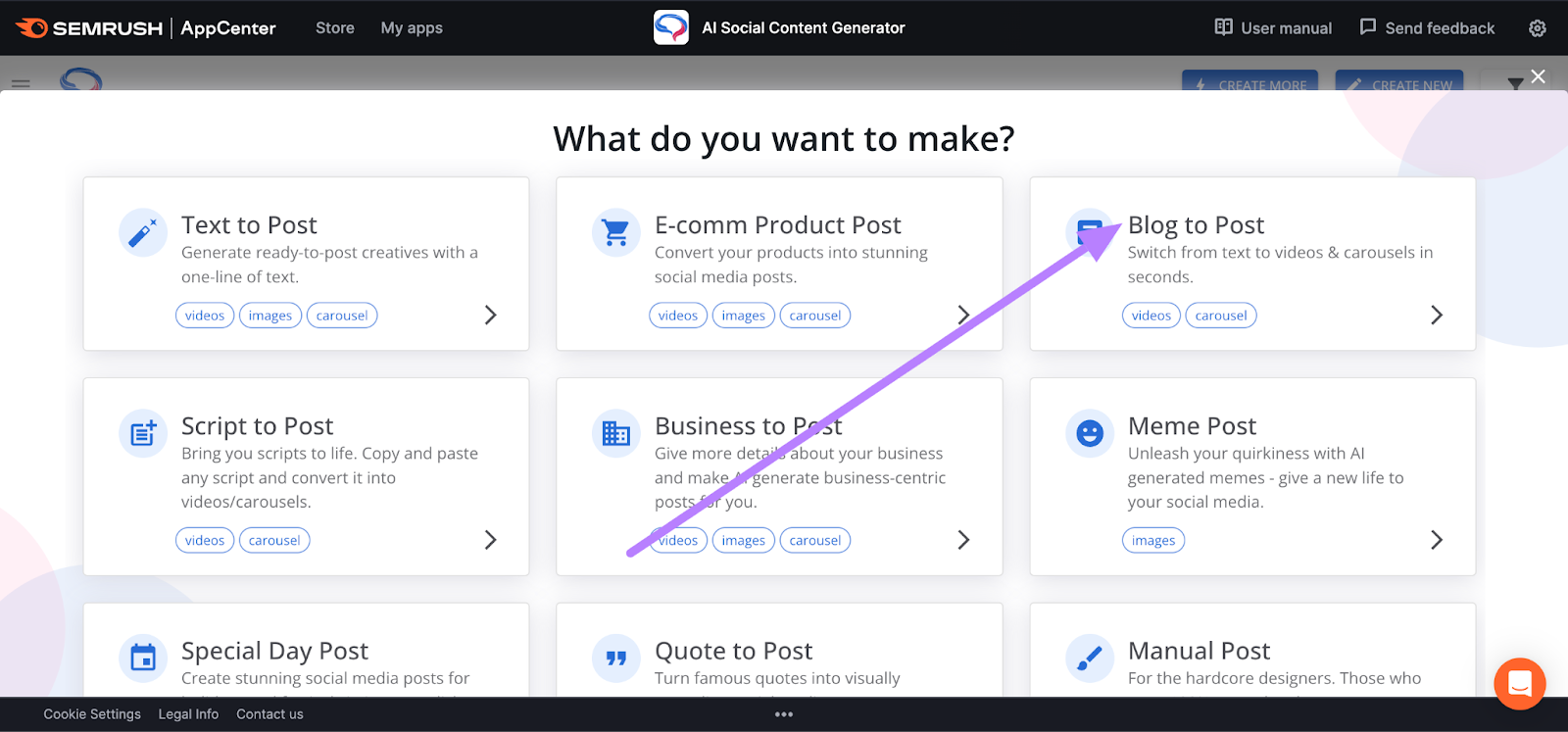1568x732 pixels.
Task: Select images tag in Text to Post
Action: 270,316
